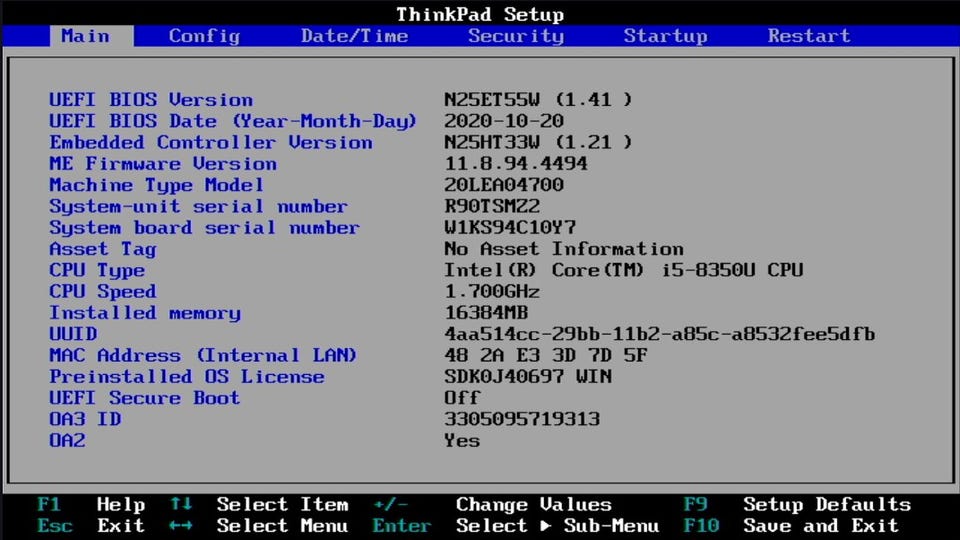Click the UEFI BIOS Version label
Viewport: 960px width, 540px height.
pyautogui.click(x=151, y=99)
